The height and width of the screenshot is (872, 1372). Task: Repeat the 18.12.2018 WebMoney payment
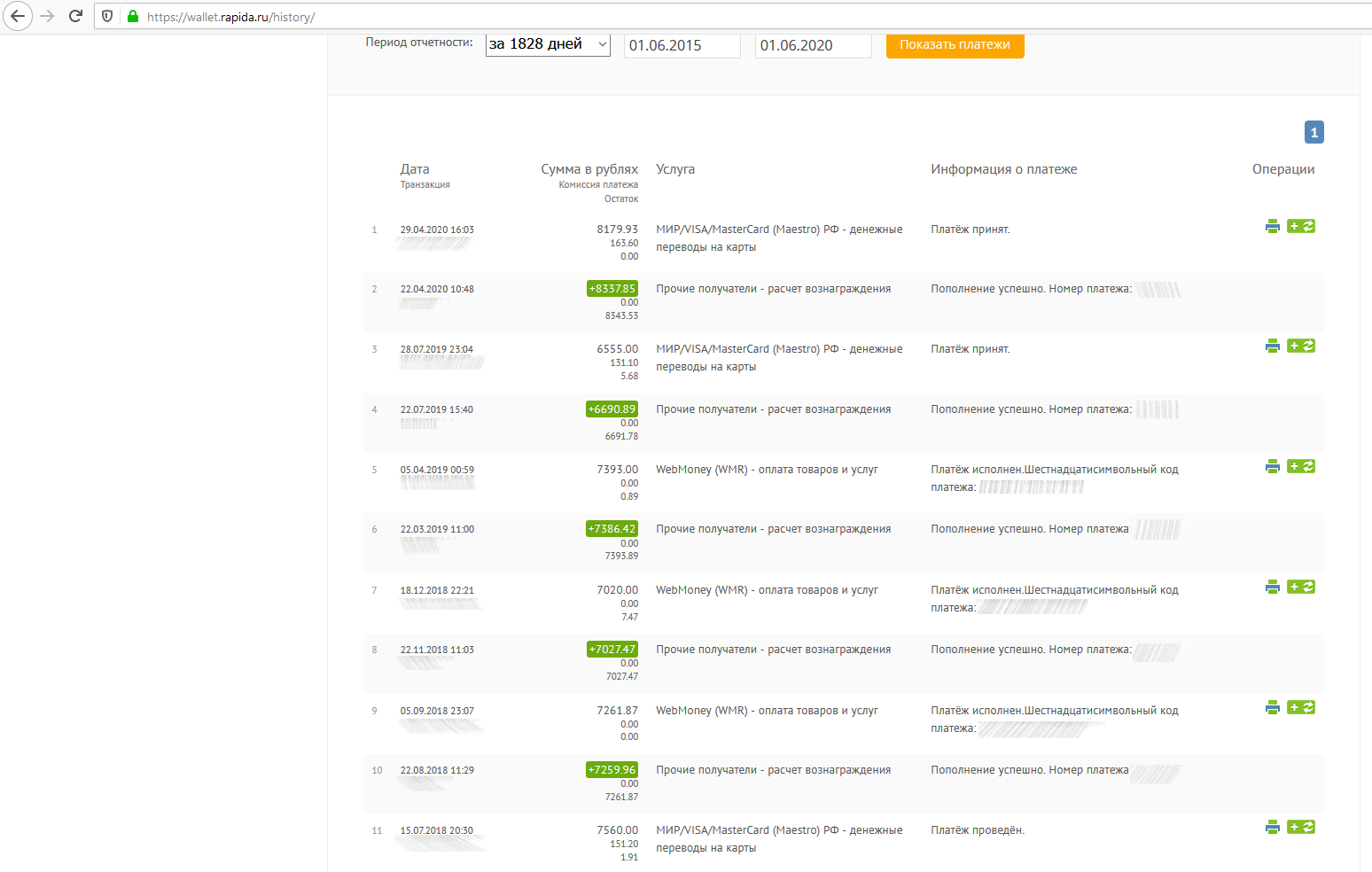(1301, 587)
